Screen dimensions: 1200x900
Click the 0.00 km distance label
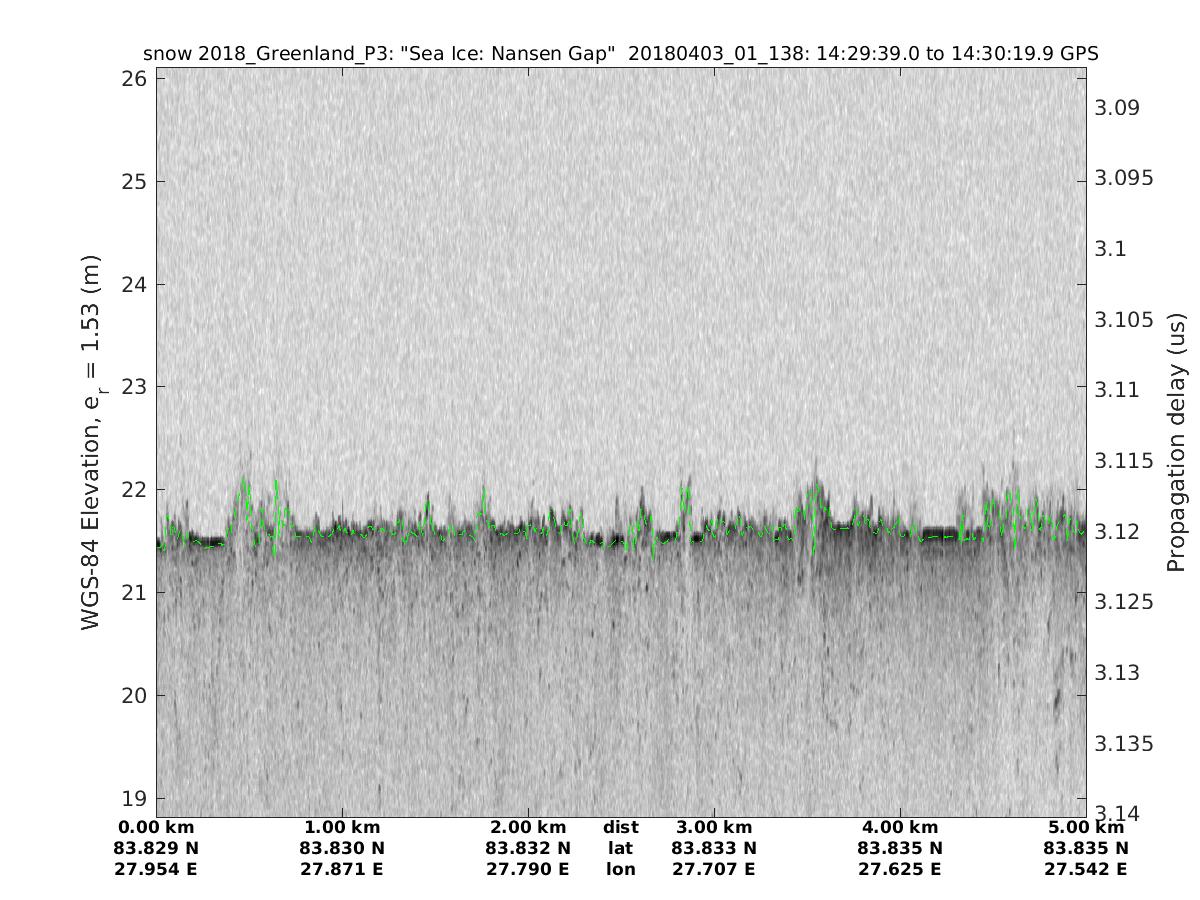[157, 827]
